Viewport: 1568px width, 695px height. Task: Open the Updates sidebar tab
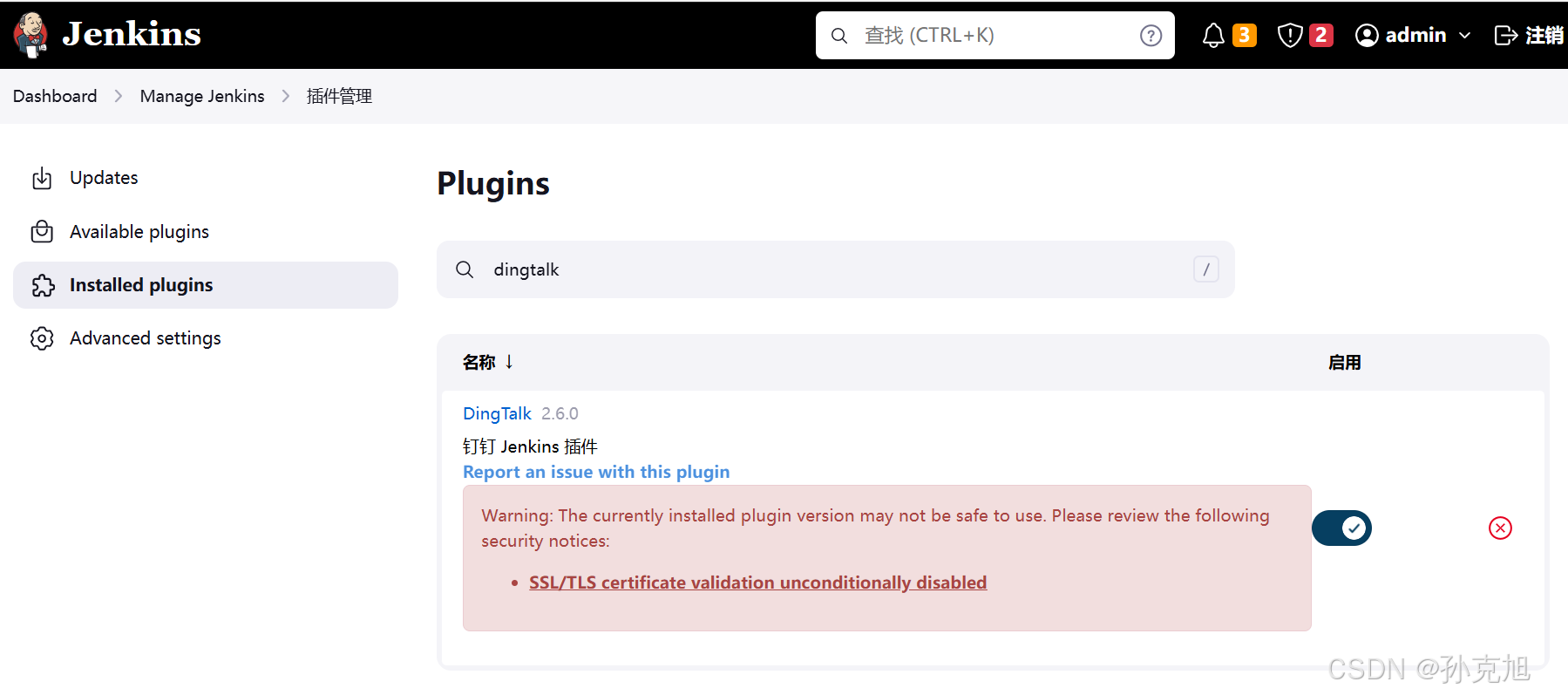coord(206,178)
